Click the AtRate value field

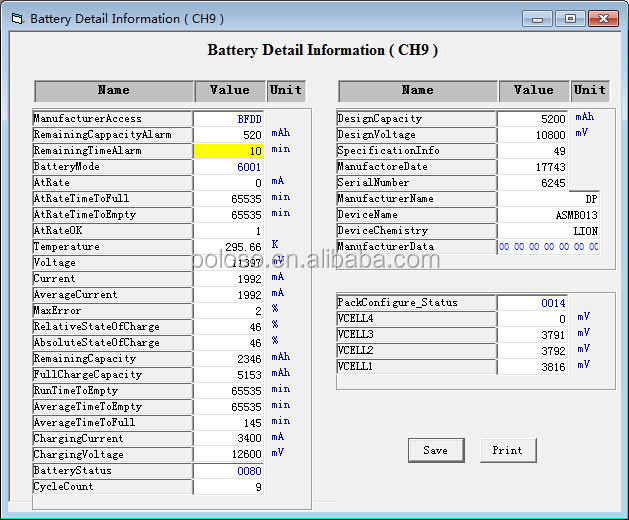(x=228, y=183)
